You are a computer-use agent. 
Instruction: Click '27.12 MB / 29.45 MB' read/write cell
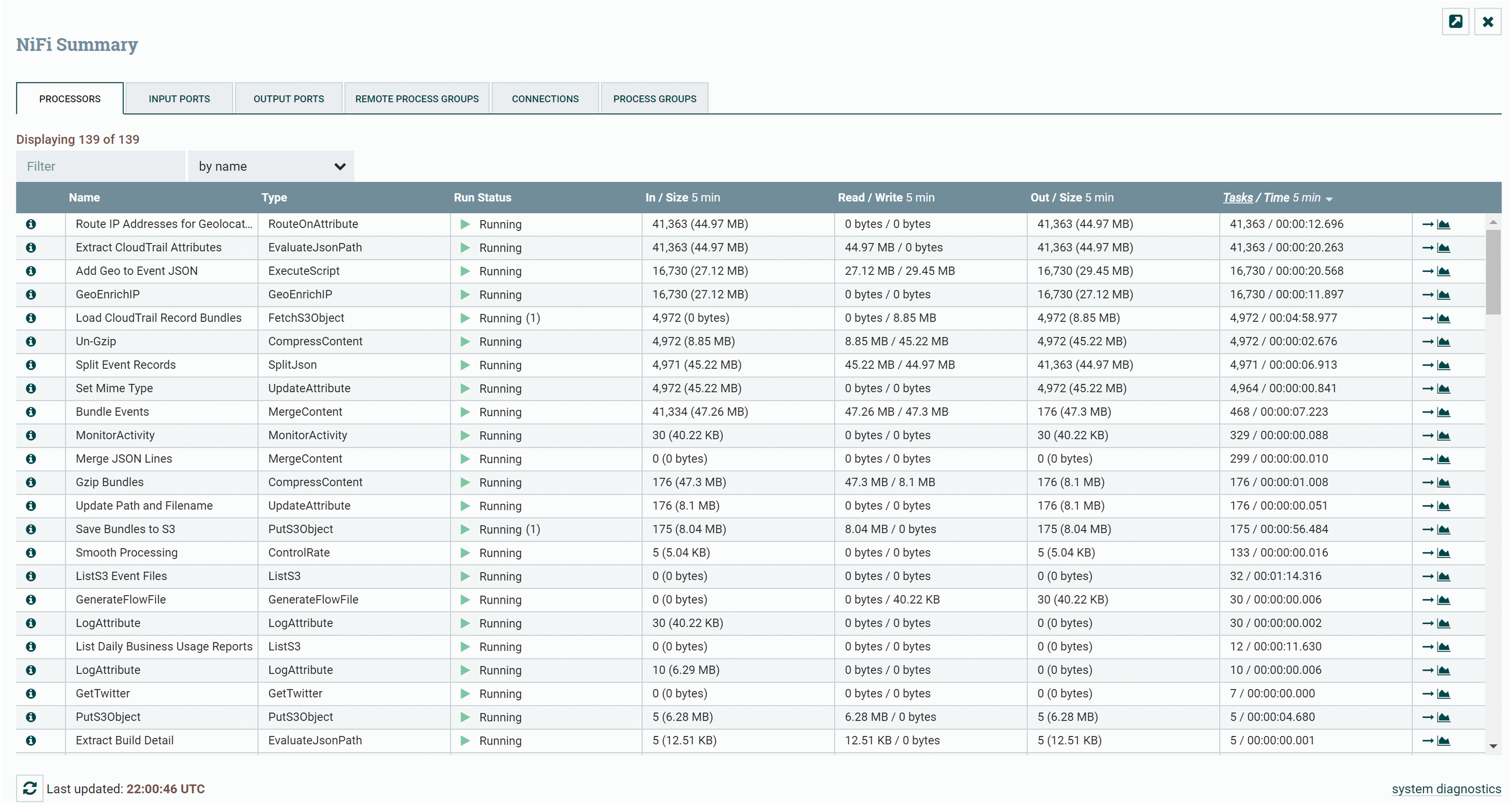tap(900, 271)
